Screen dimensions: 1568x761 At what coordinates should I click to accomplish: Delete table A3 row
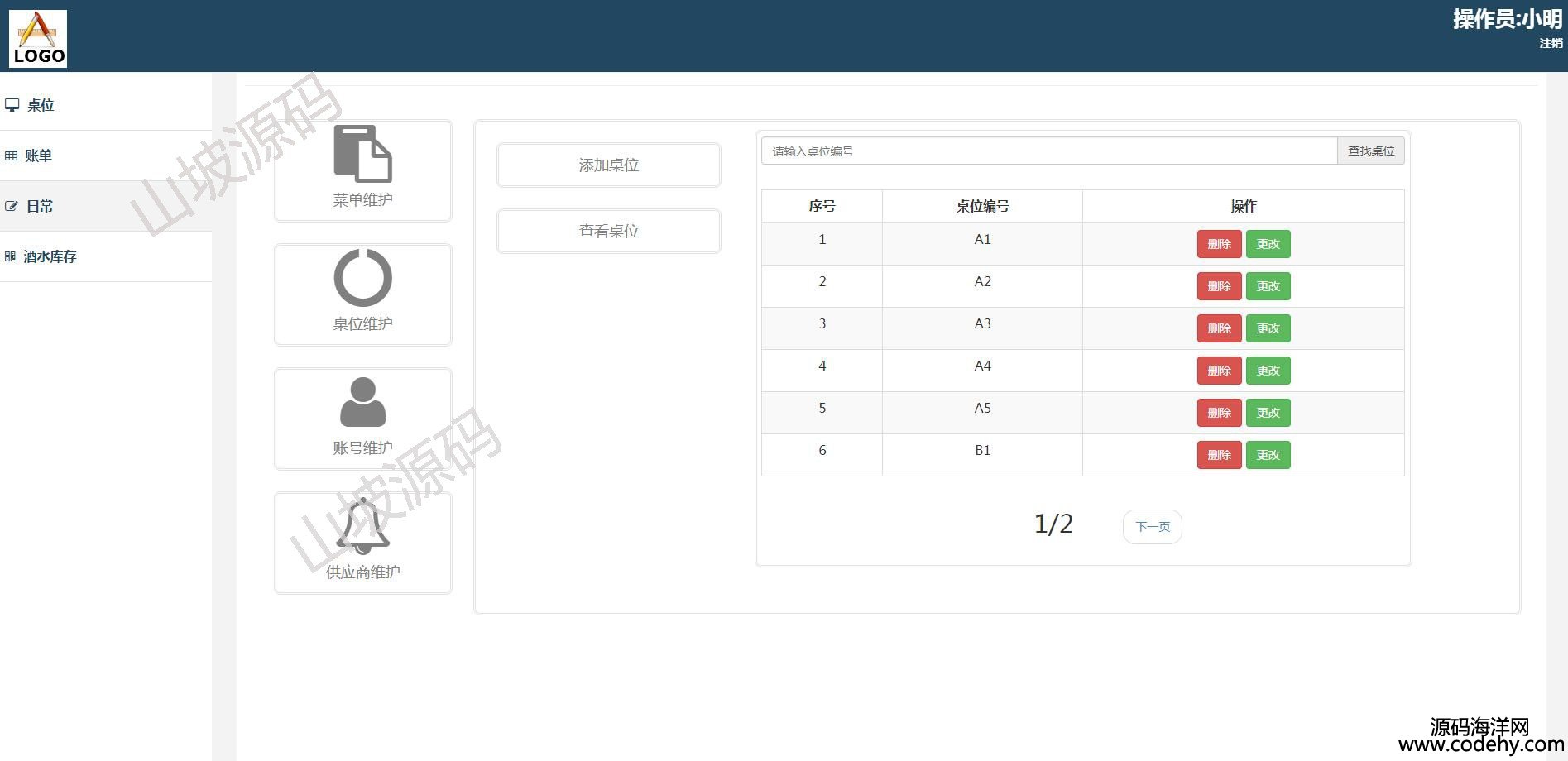(1219, 328)
